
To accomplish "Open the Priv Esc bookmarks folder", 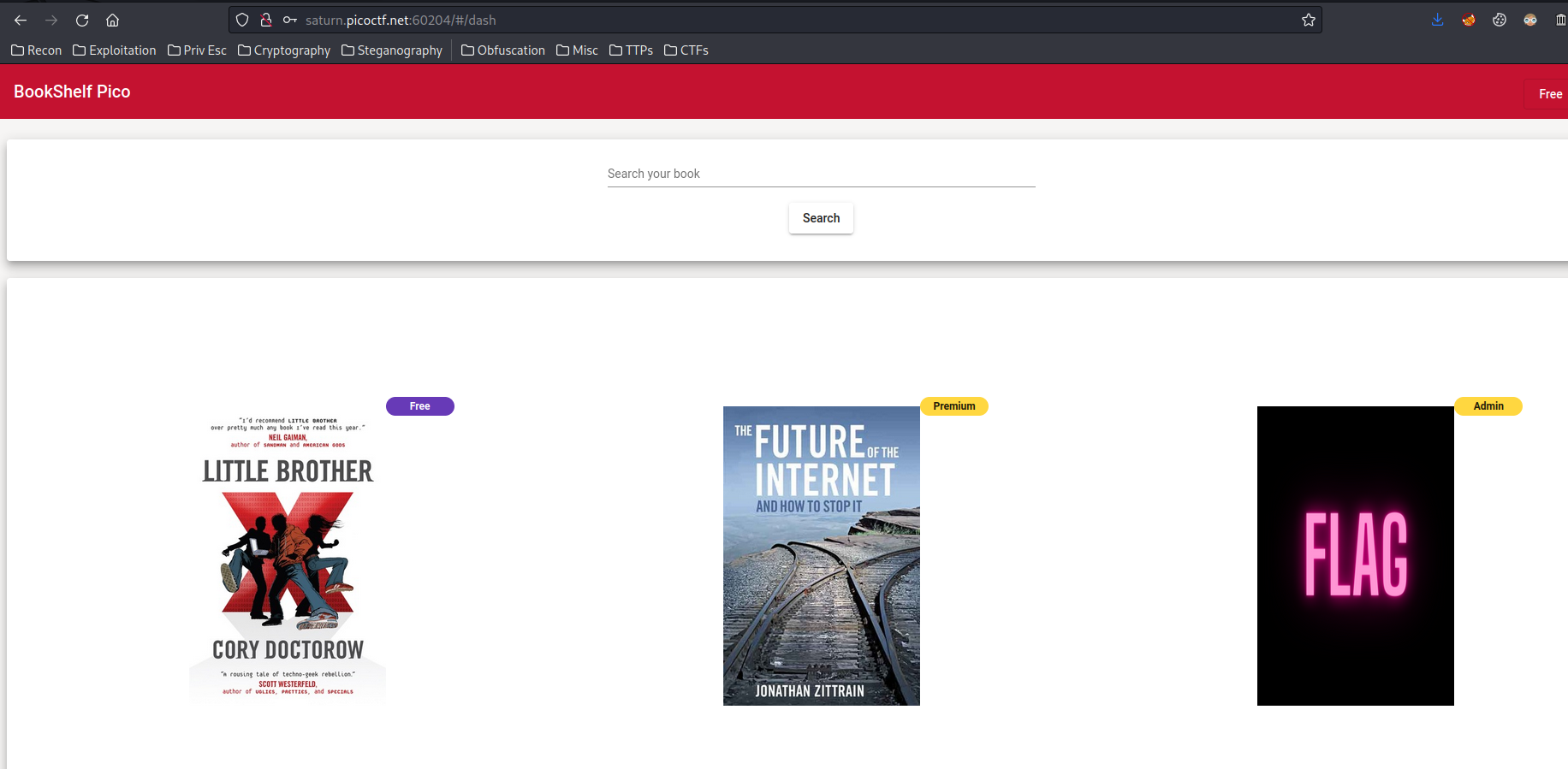I will [x=197, y=50].
